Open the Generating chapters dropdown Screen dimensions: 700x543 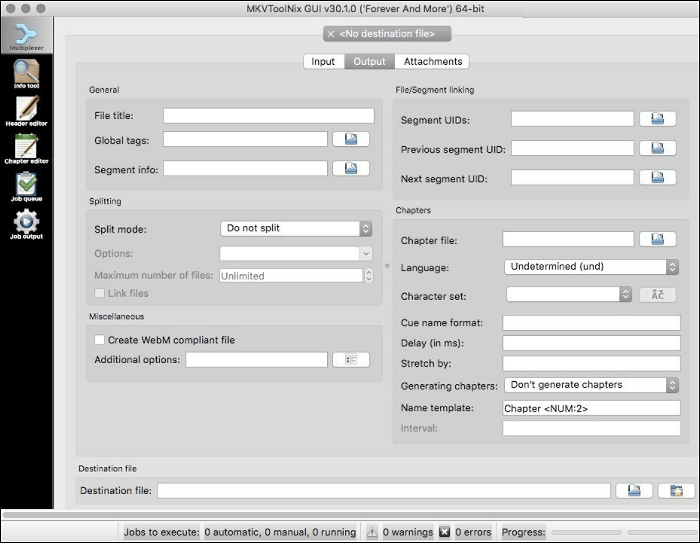(591, 385)
